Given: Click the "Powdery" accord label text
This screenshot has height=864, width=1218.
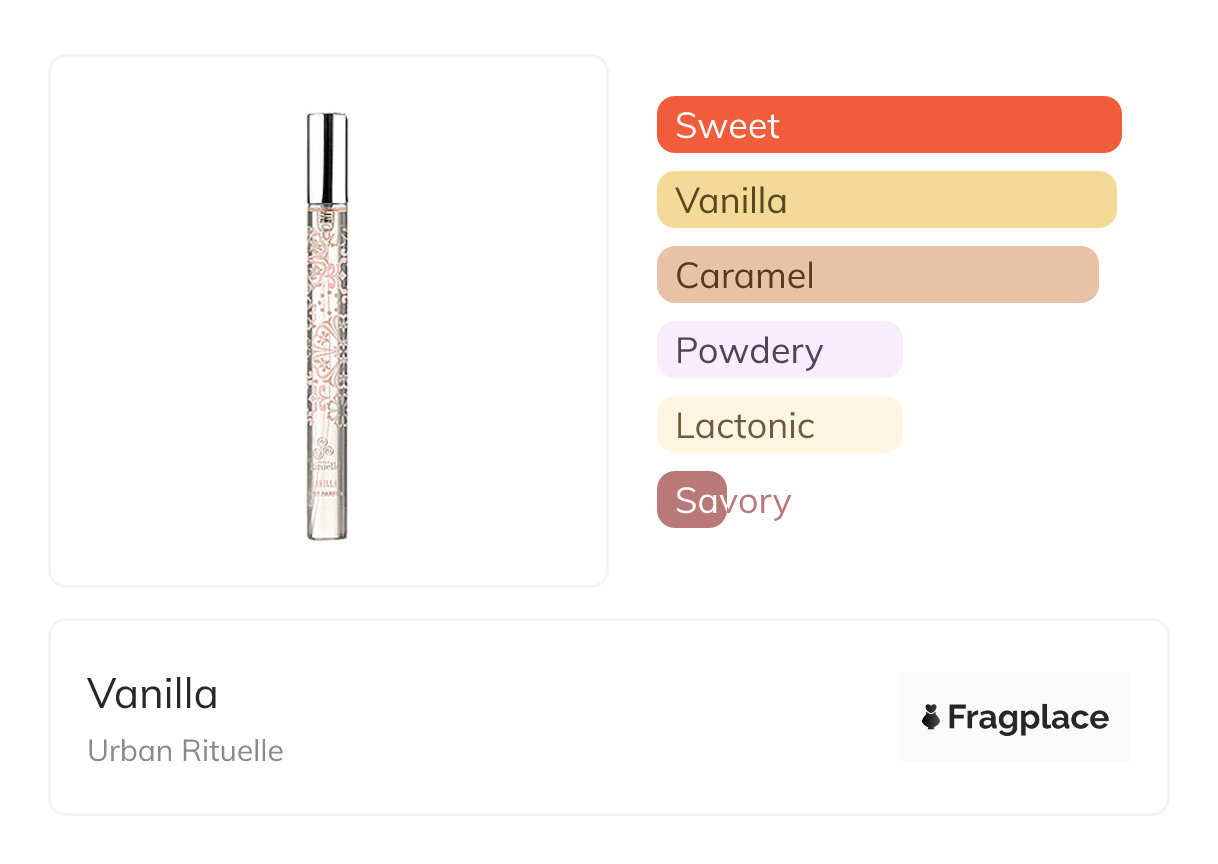Looking at the screenshot, I should pyautogui.click(x=749, y=351).
